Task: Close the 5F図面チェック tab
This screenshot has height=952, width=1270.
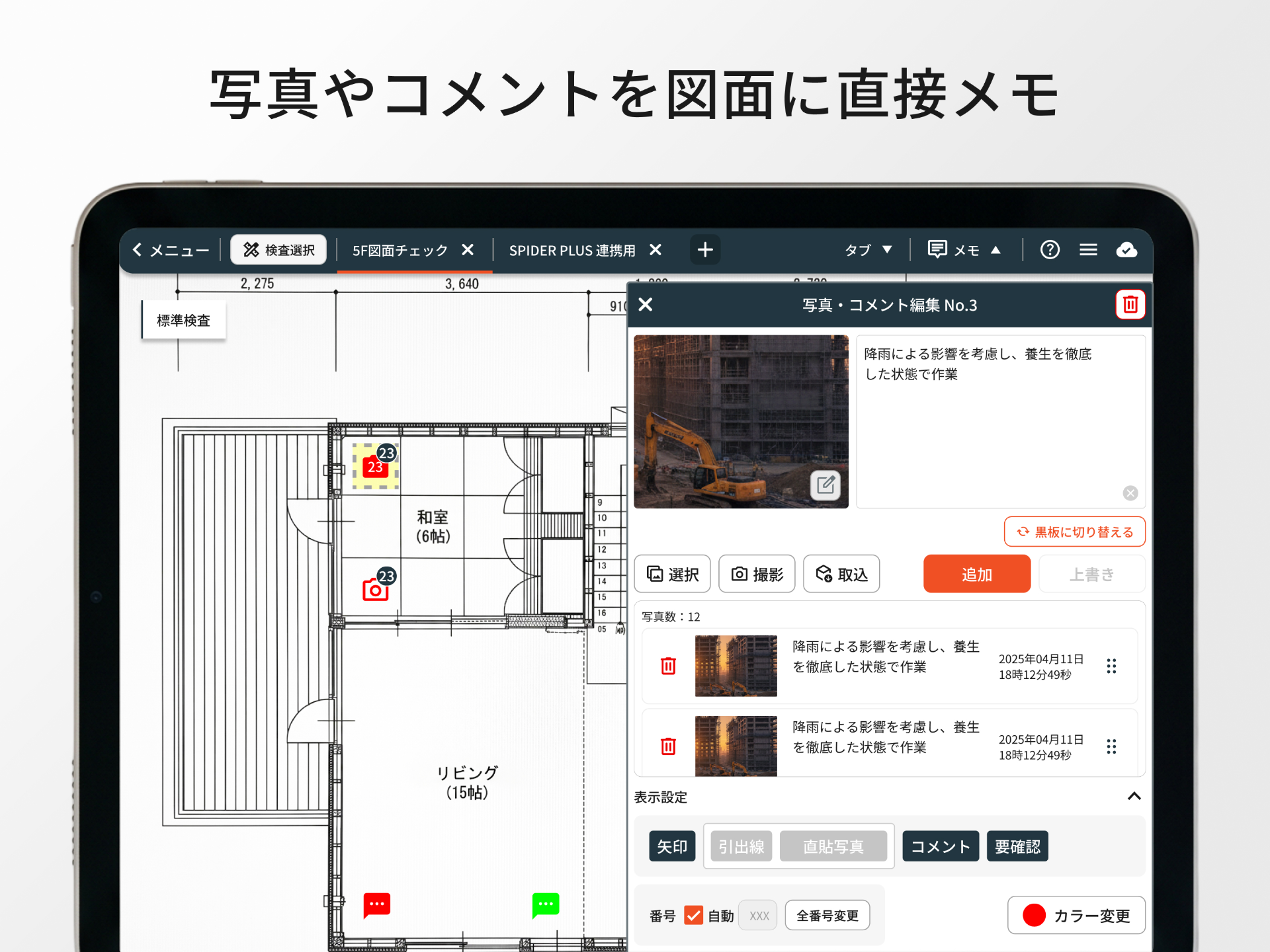Action: (x=468, y=250)
